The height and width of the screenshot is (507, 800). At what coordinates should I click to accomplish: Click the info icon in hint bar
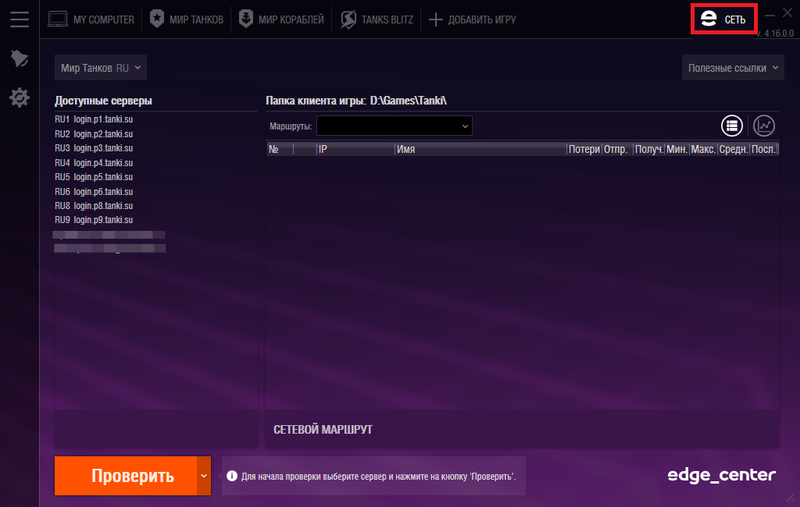click(232, 476)
